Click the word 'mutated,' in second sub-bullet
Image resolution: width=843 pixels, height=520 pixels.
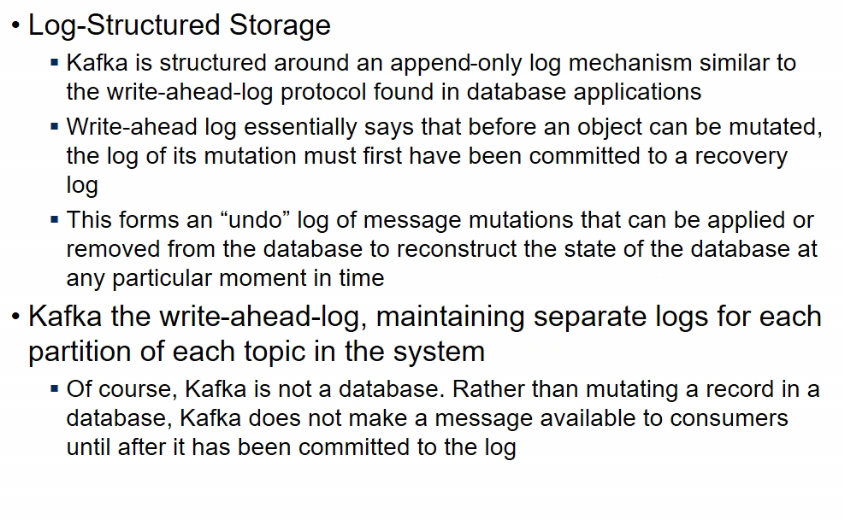tap(775, 128)
